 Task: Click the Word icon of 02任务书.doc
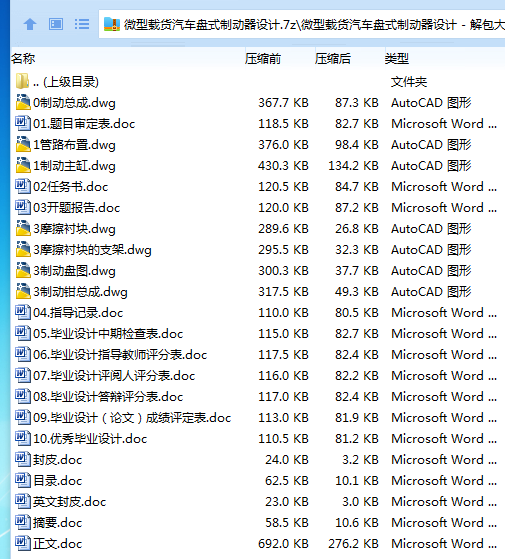(x=23, y=186)
